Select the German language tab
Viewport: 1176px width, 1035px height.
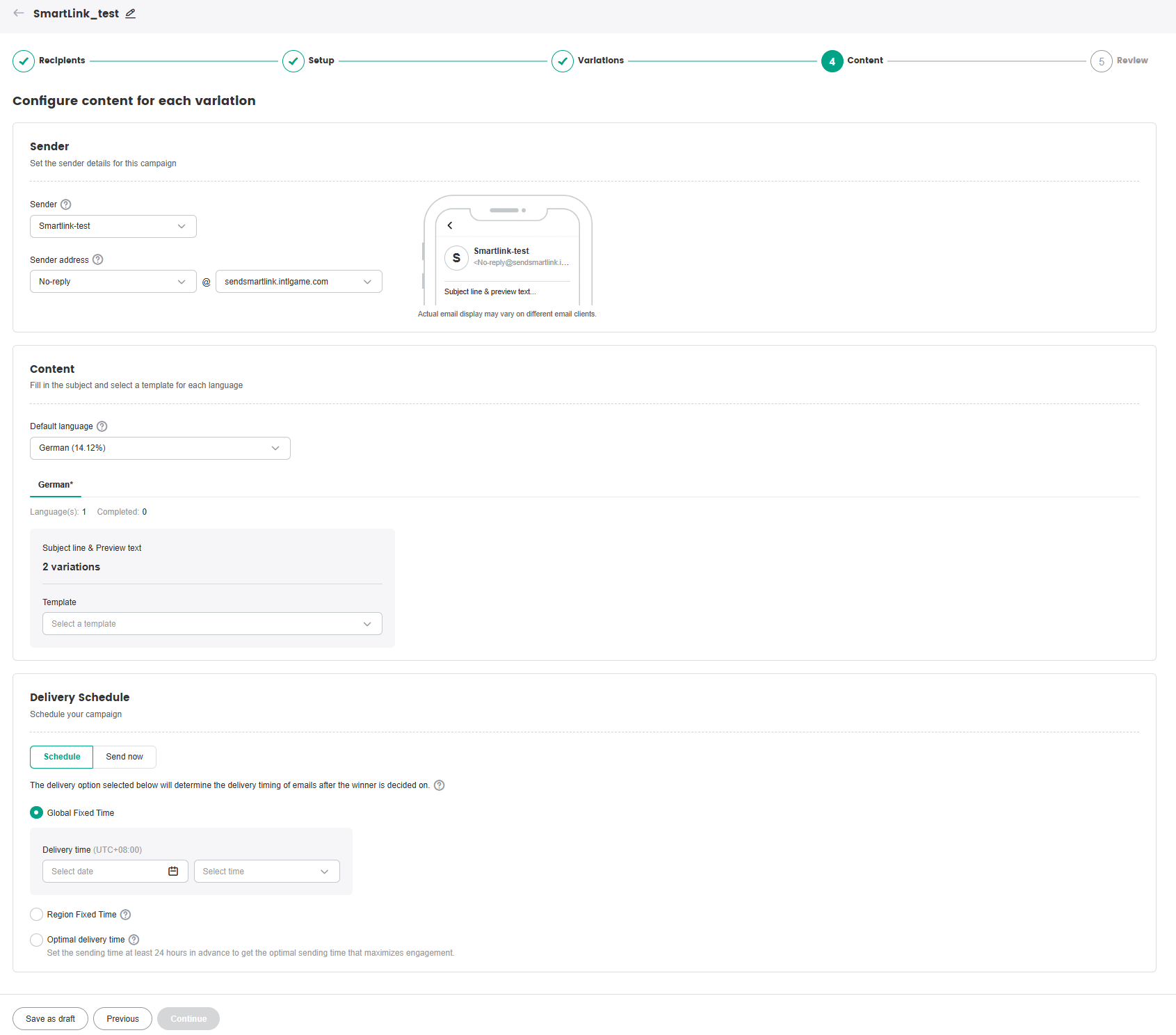[x=56, y=485]
